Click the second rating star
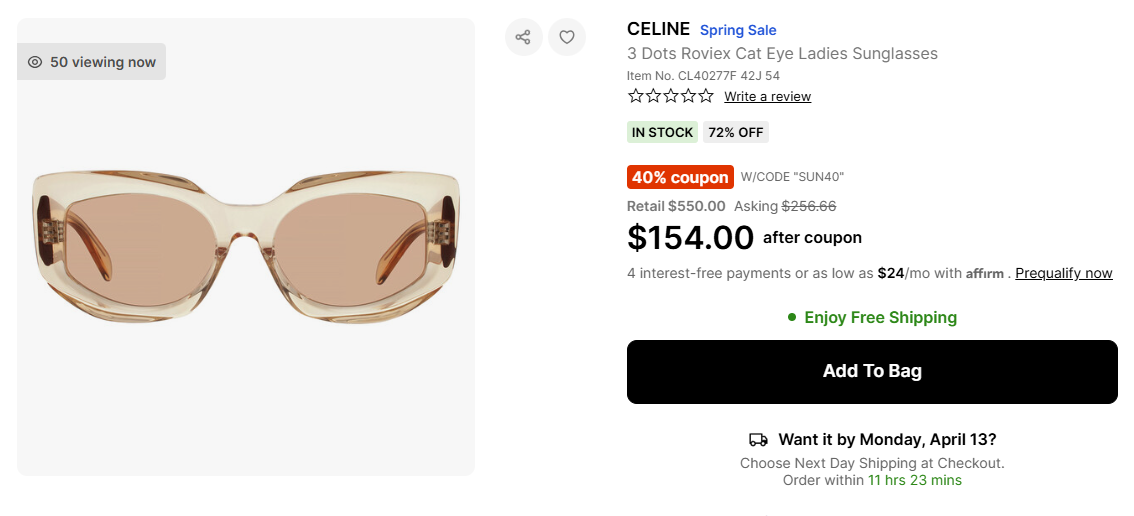This screenshot has width=1134, height=516. pyautogui.click(x=653, y=96)
